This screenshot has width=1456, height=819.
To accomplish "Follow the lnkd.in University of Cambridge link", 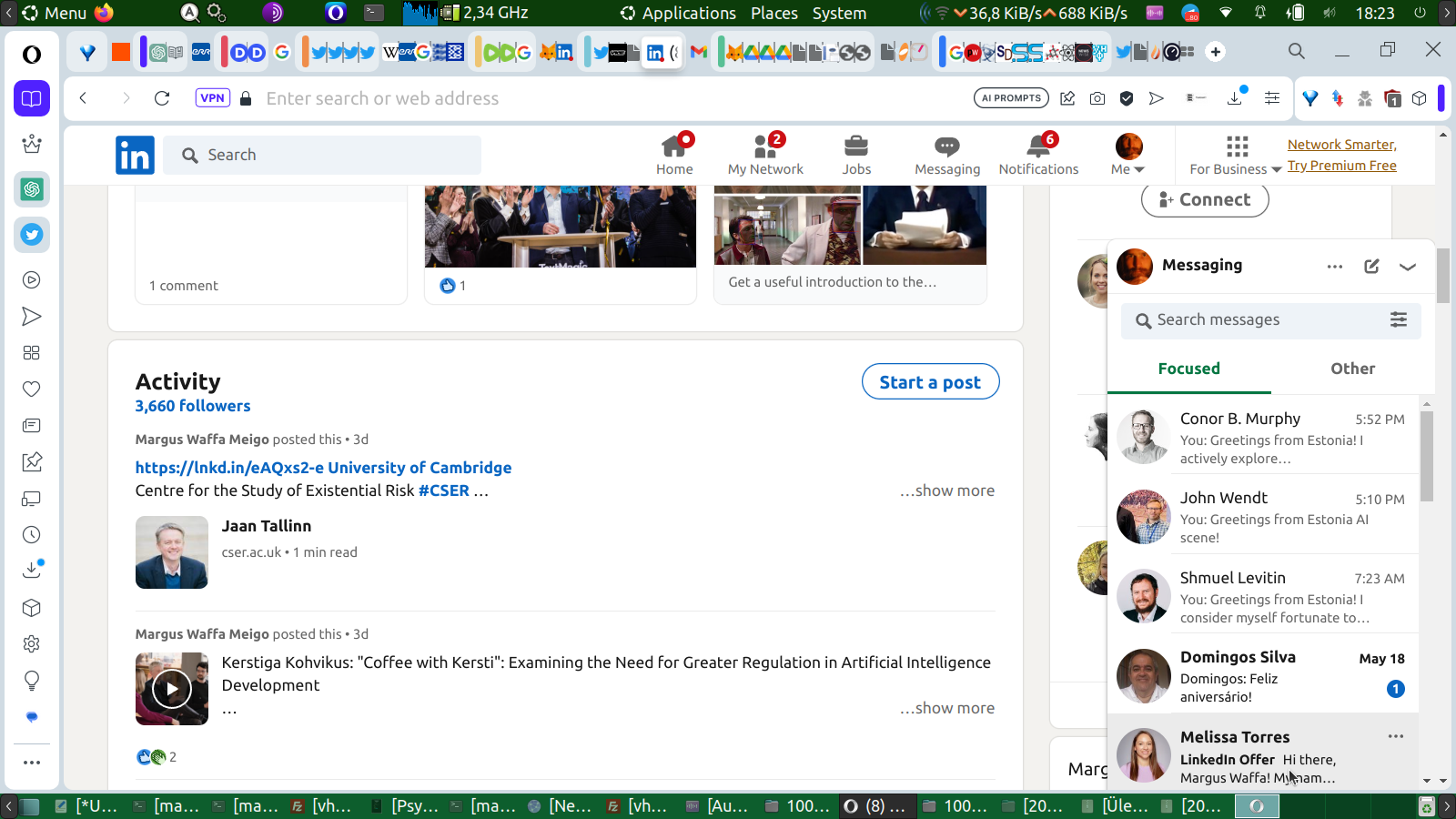I will (323, 468).
